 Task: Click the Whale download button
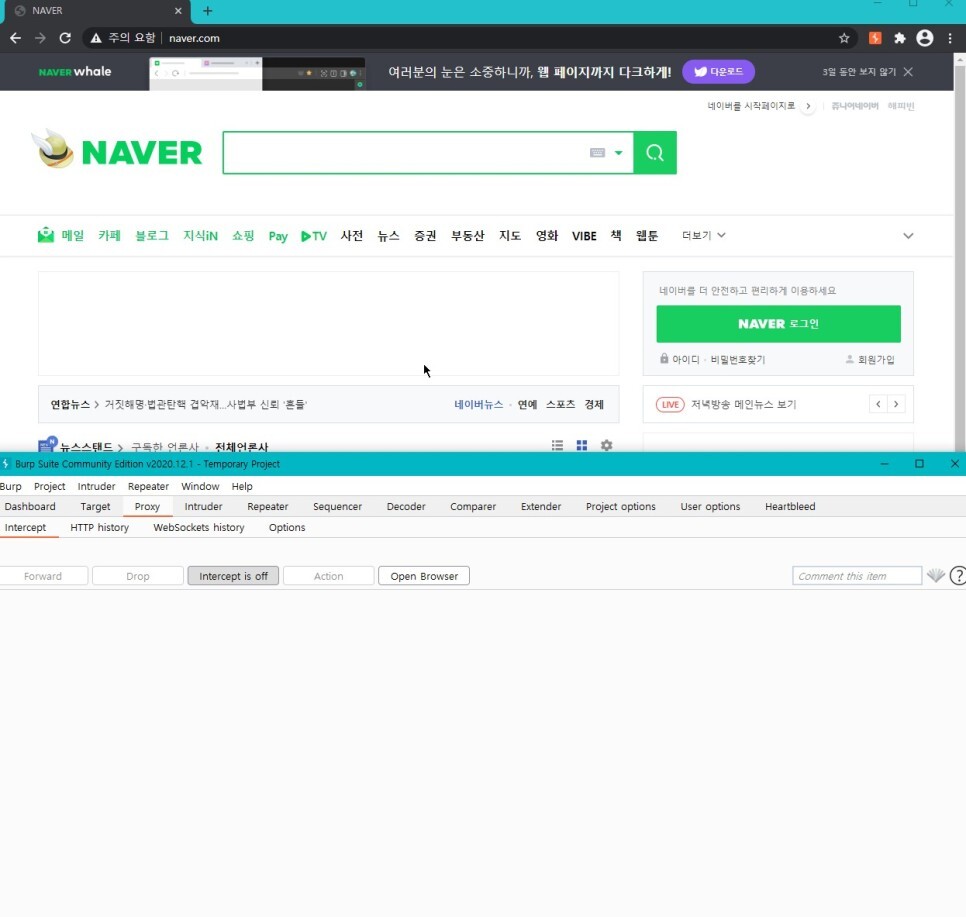tap(718, 71)
